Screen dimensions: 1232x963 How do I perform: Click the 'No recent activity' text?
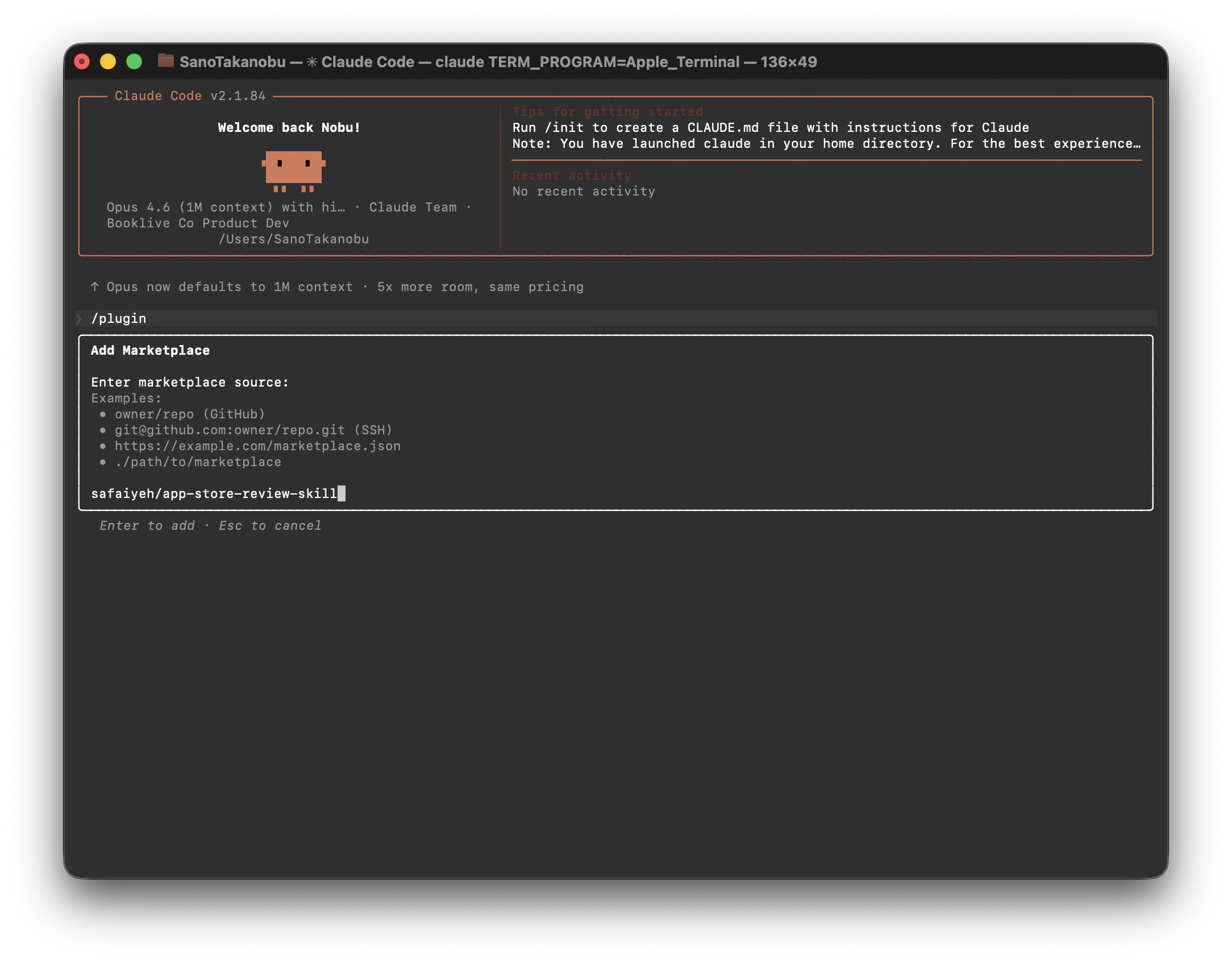coord(584,191)
